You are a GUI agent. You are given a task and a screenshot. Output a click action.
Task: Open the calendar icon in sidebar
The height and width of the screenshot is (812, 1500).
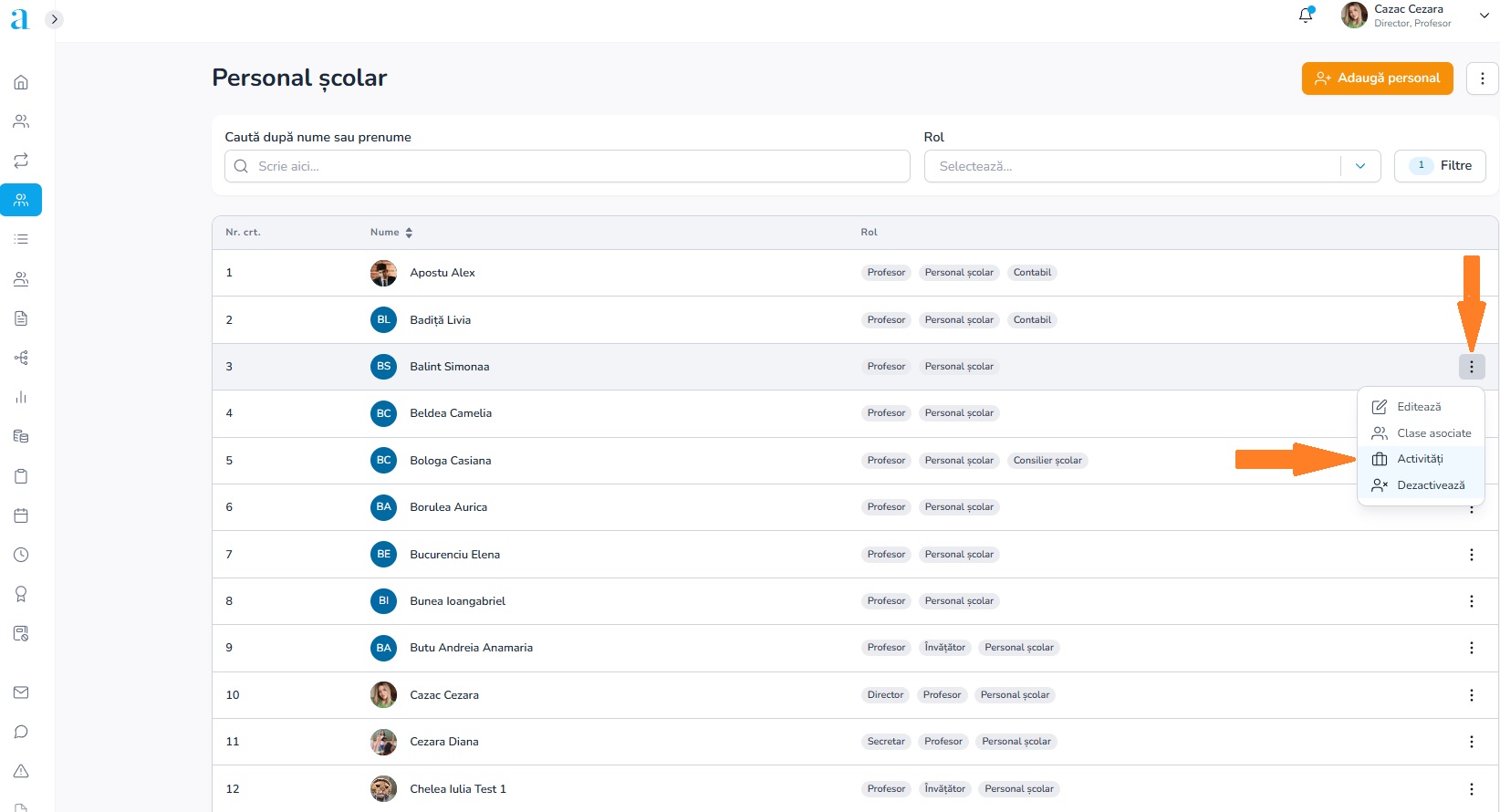[x=21, y=515]
